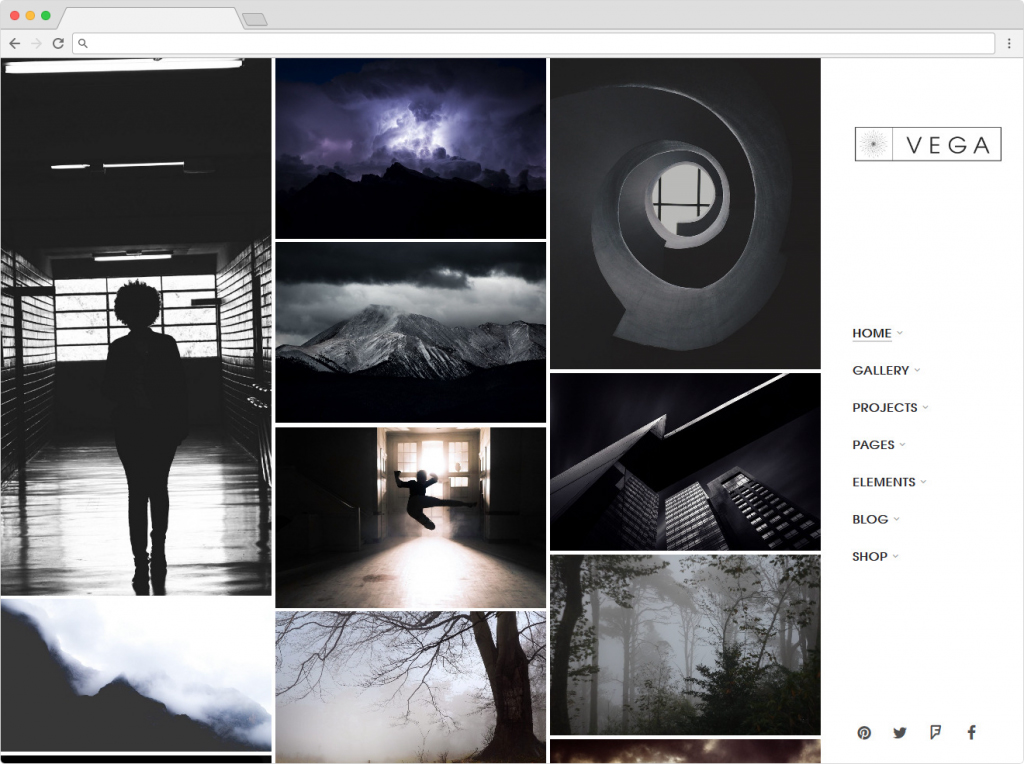
Task: Expand the Elements dropdown chevron
Action: 923,482
